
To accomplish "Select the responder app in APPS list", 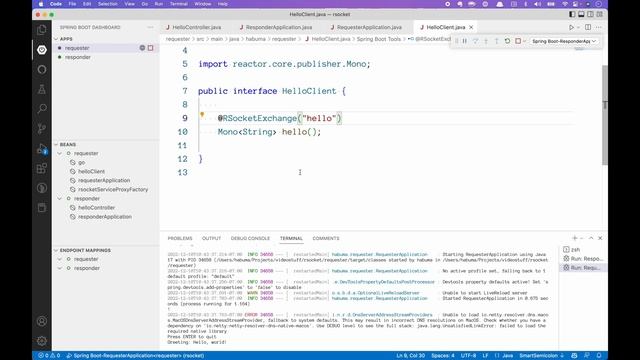I will (78, 57).
